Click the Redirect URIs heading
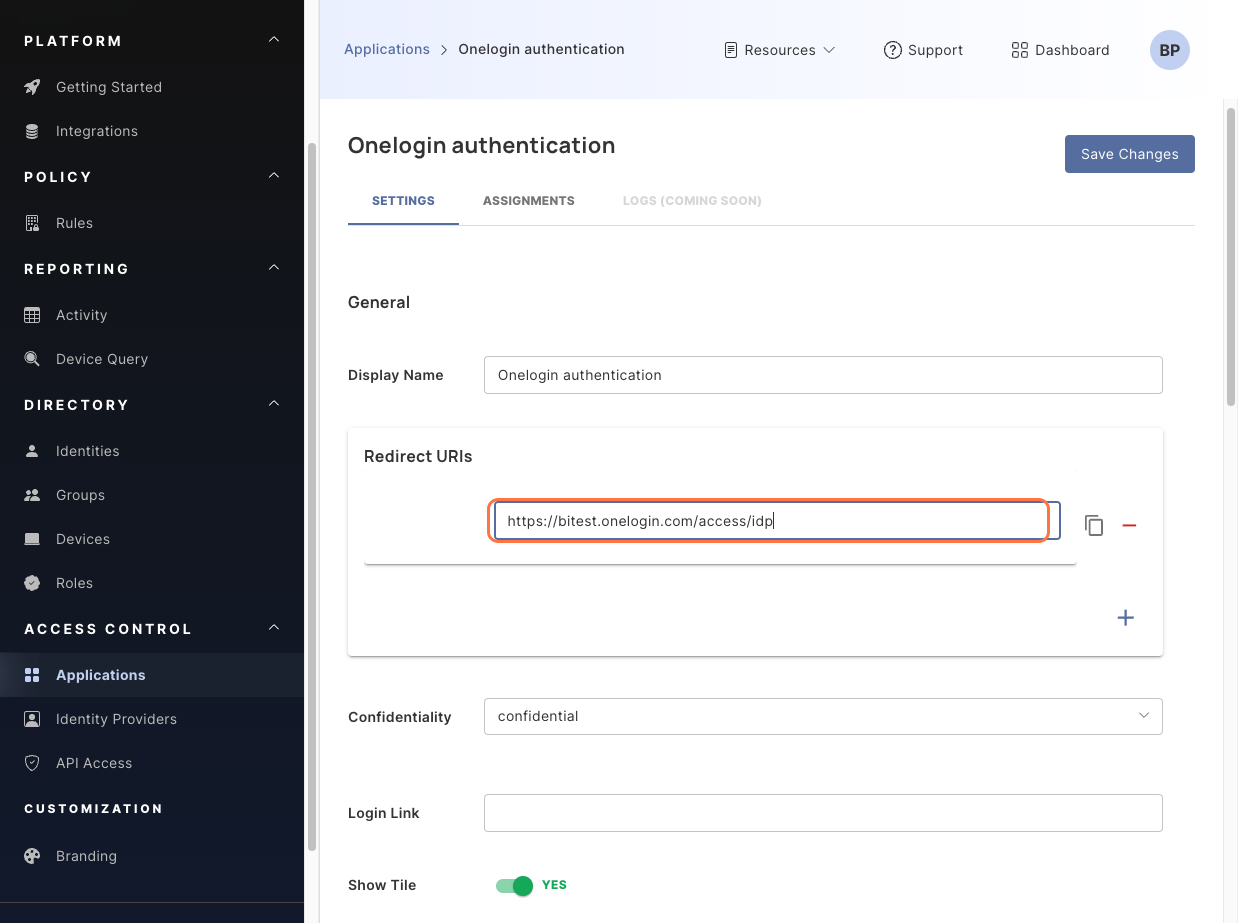 (x=418, y=456)
